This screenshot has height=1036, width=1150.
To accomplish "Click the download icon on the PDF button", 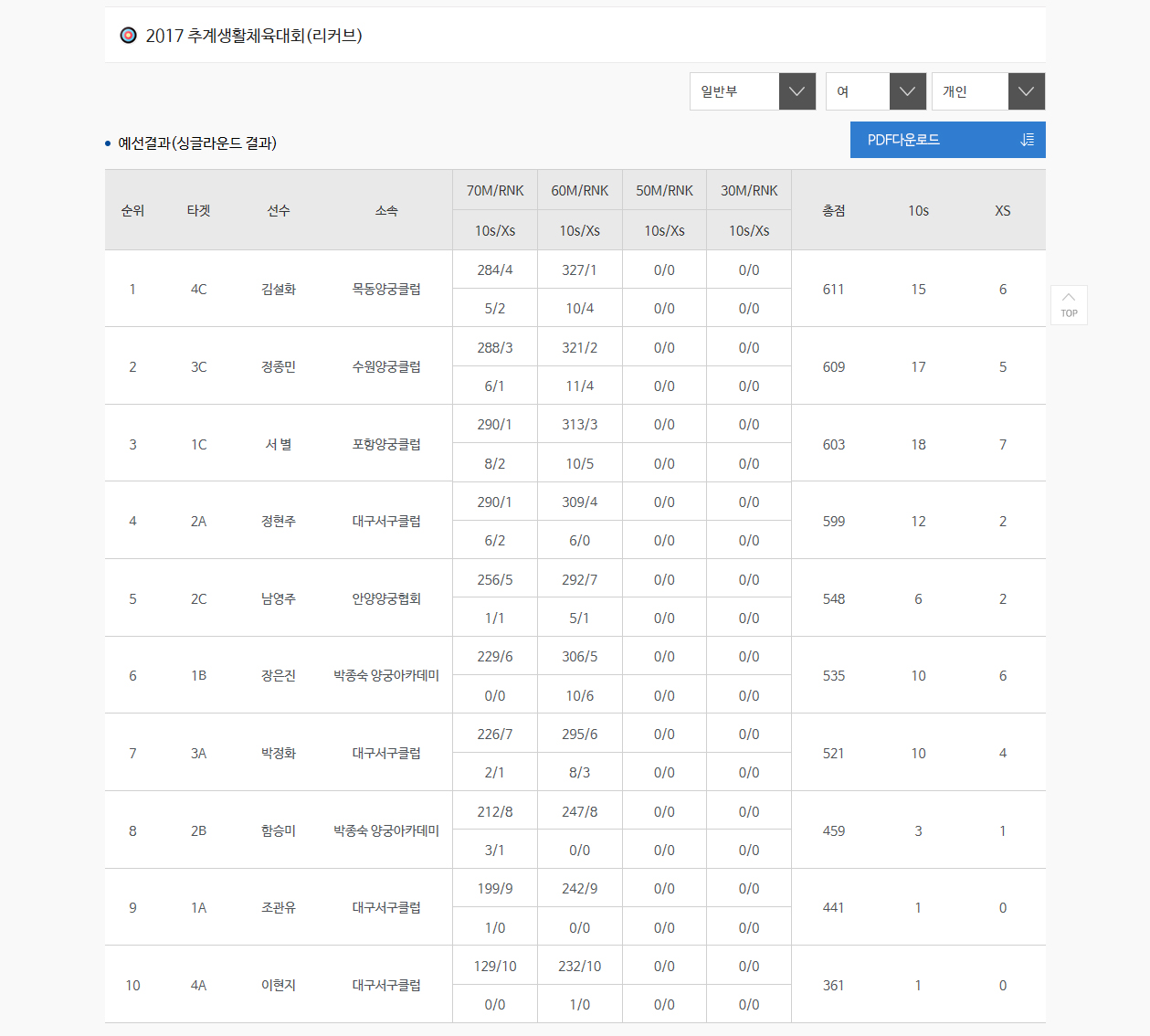I will pos(1027,140).
